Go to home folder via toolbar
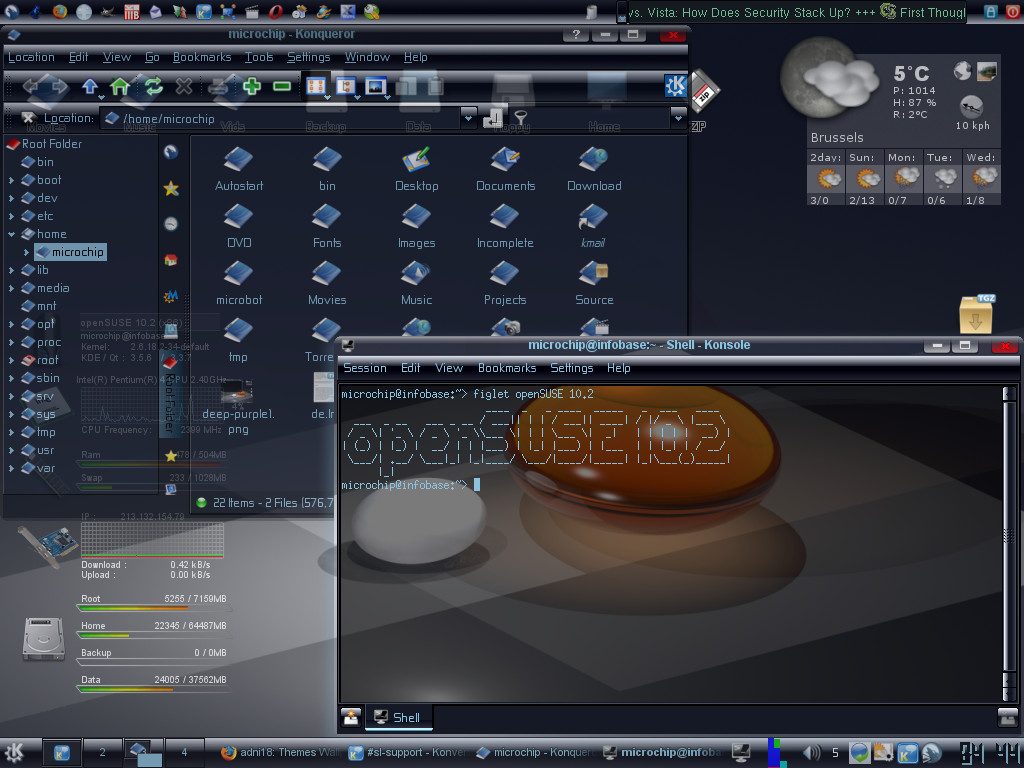Image resolution: width=1024 pixels, height=768 pixels. pyautogui.click(x=120, y=86)
